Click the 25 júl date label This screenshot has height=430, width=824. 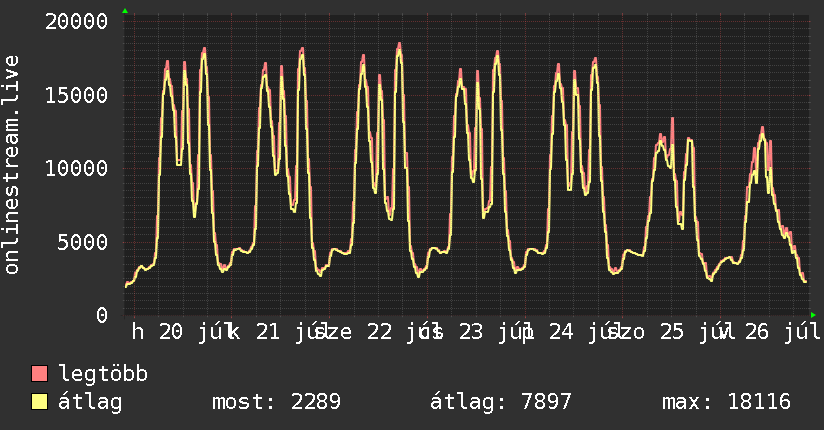(x=692, y=332)
